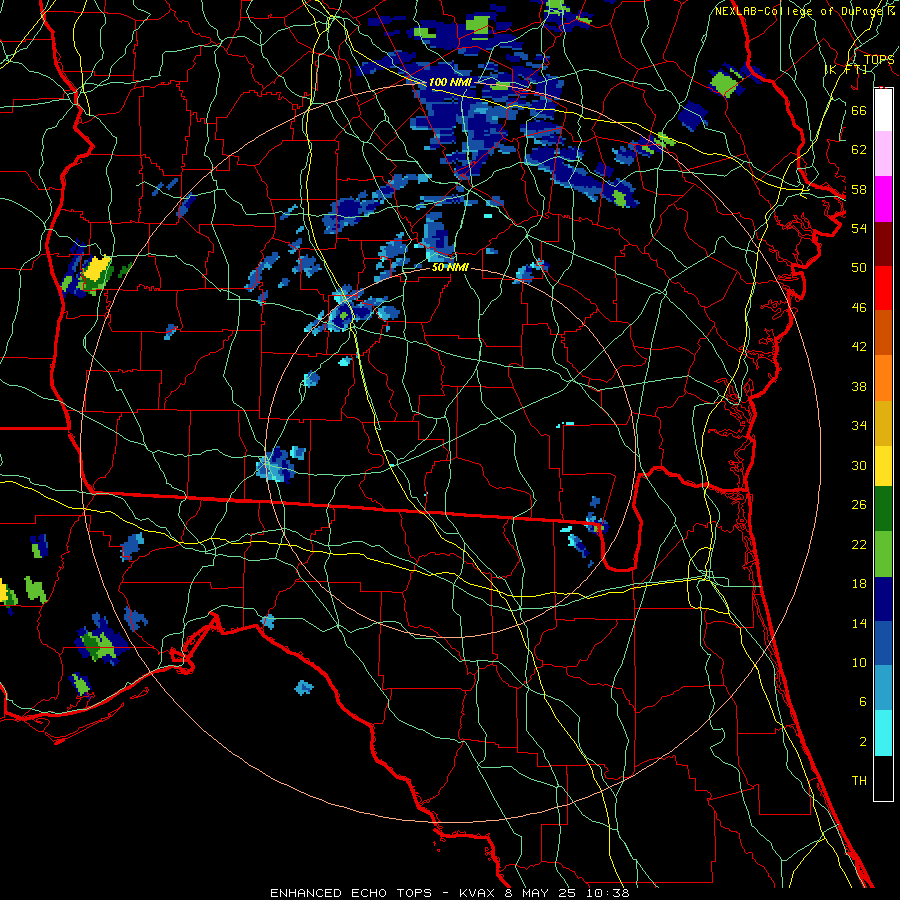Pick the bright orange legend swatch
The image size is (900, 900).
tap(883, 378)
